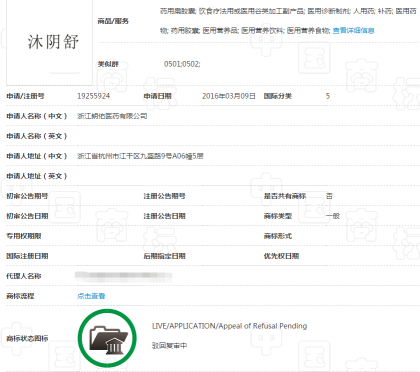
Task: Click the 商标状态图标 label
Action: (x=27, y=339)
